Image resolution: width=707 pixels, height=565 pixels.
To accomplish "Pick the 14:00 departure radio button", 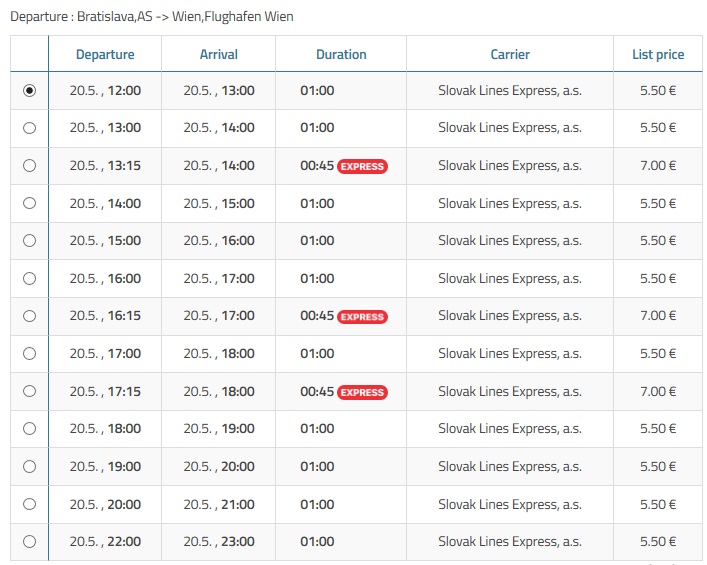I will [x=29, y=203].
